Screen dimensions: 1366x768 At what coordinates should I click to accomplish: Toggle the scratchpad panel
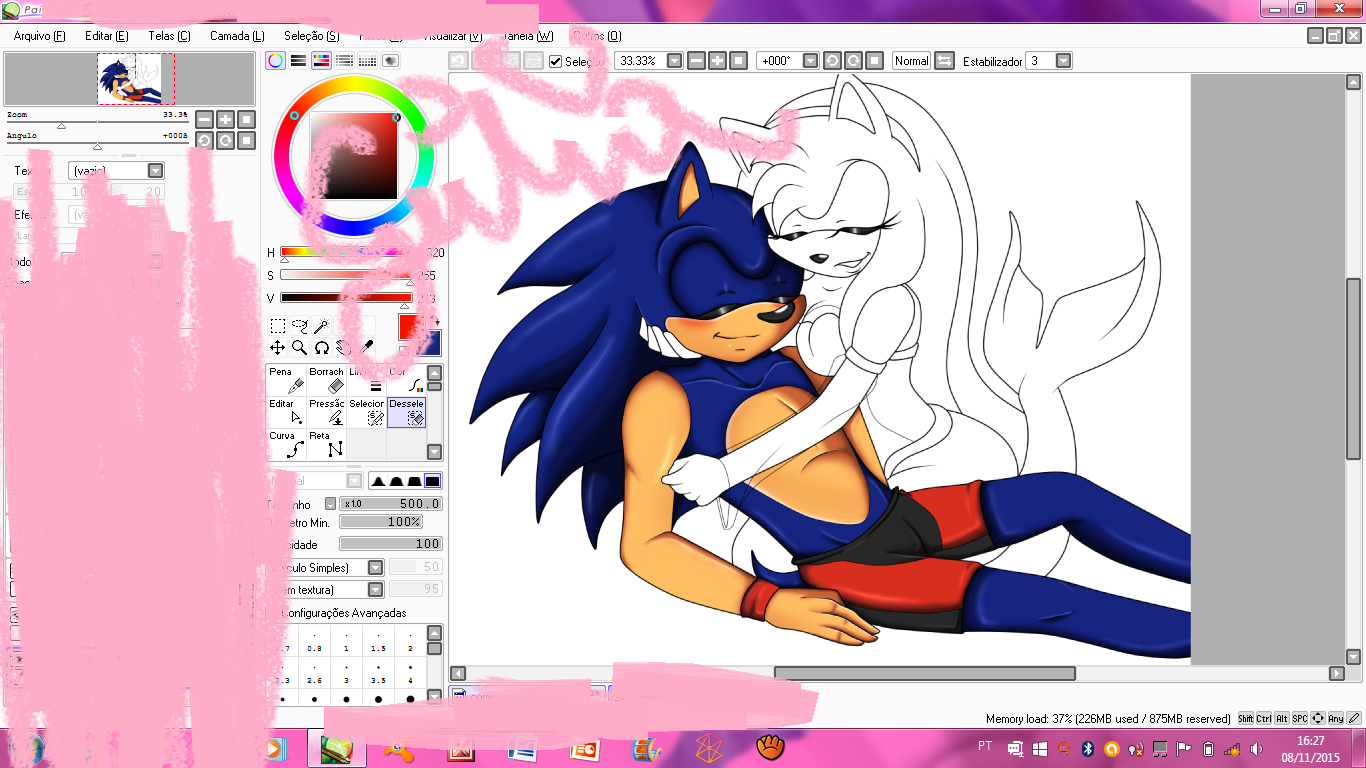tap(390, 61)
